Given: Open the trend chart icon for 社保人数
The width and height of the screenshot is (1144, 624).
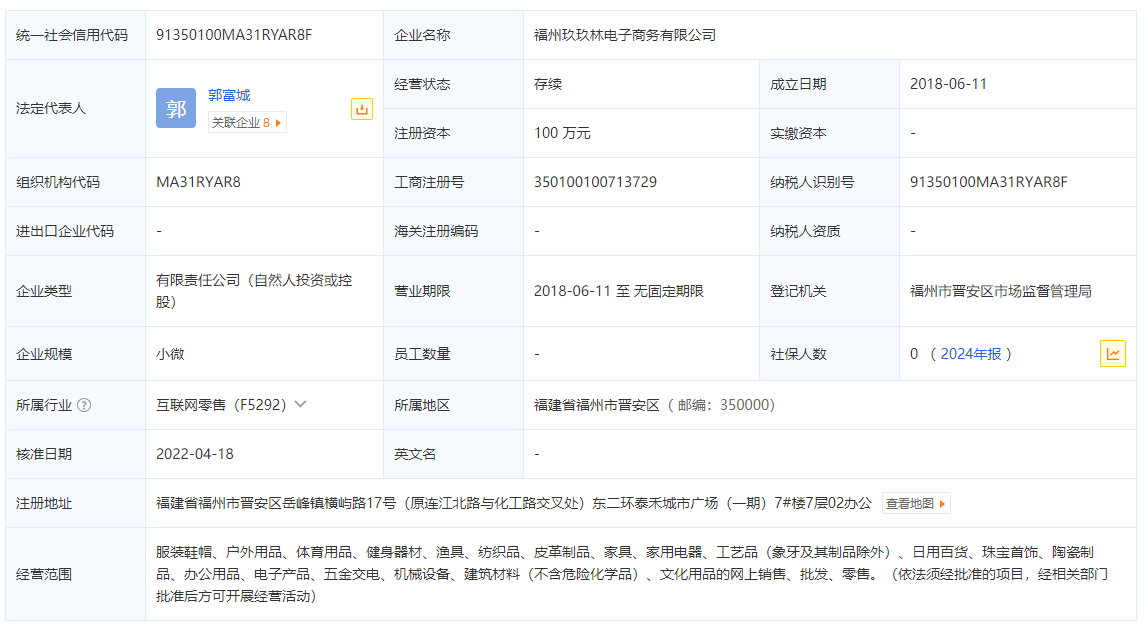Looking at the screenshot, I should click(1112, 353).
